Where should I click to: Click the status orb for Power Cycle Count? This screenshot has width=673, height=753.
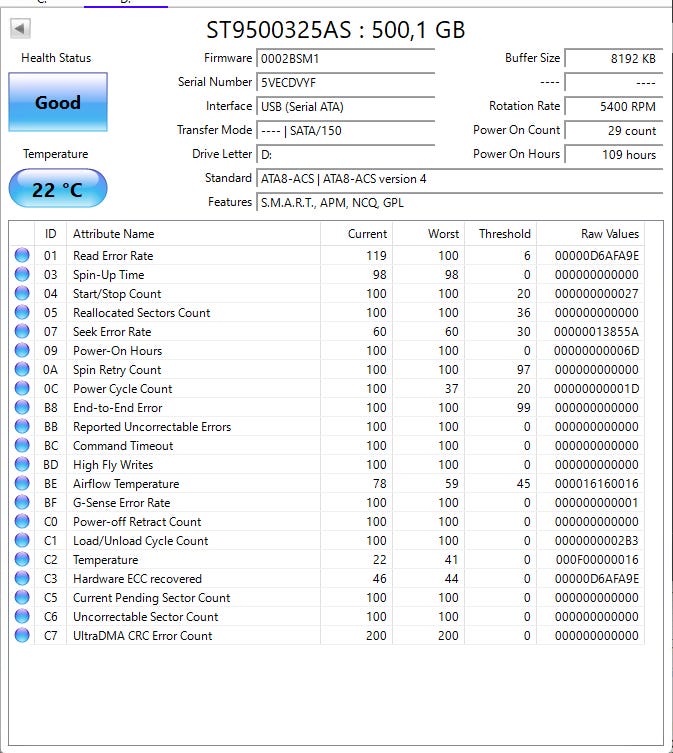coord(22,388)
